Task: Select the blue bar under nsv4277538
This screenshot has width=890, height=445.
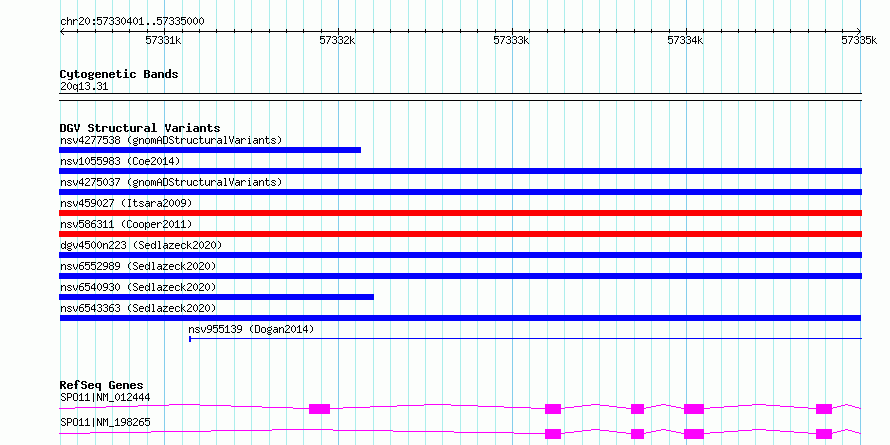Action: (210, 150)
